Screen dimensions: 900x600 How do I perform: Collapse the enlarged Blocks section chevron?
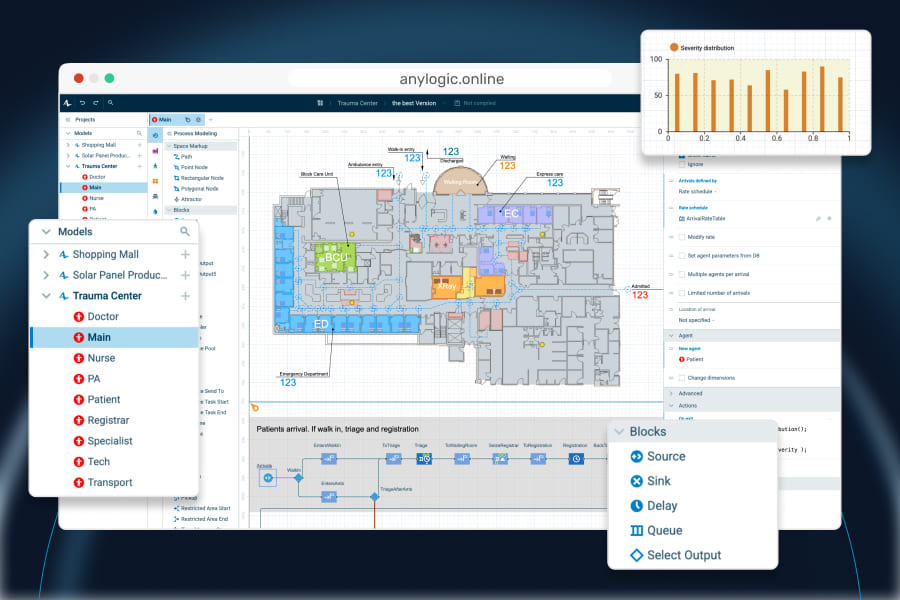pos(619,432)
